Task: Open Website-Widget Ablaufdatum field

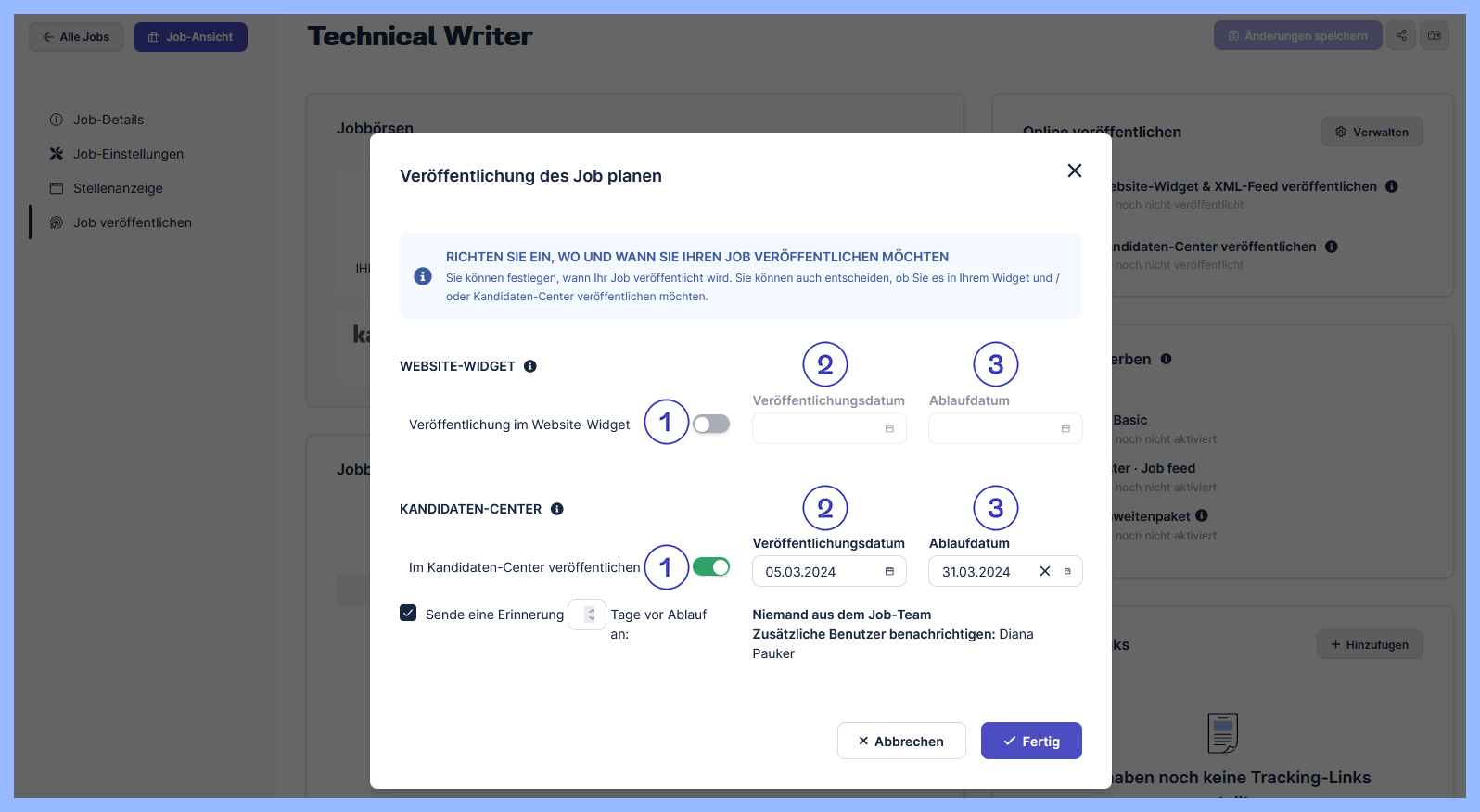Action: [1005, 428]
